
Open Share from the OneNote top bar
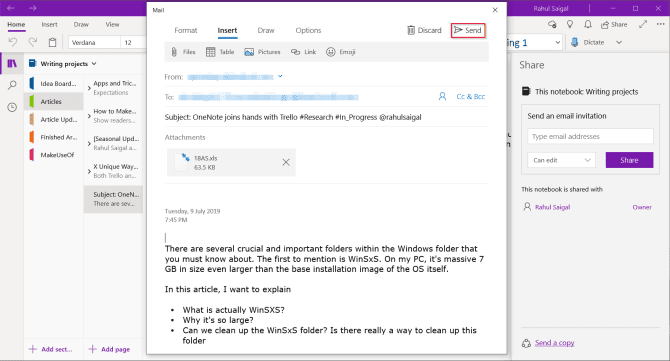[x=614, y=25]
